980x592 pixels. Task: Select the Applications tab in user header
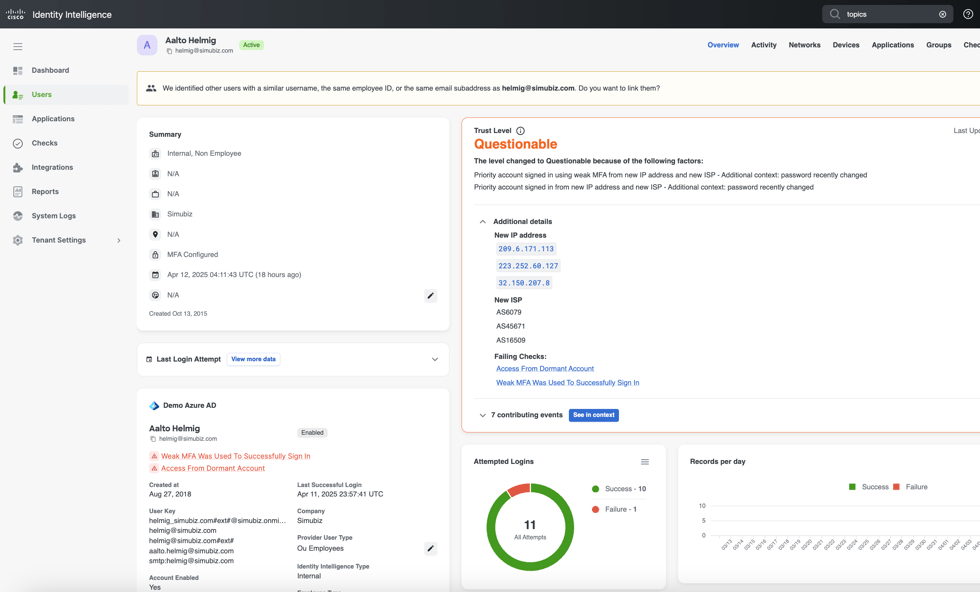pyautogui.click(x=892, y=45)
